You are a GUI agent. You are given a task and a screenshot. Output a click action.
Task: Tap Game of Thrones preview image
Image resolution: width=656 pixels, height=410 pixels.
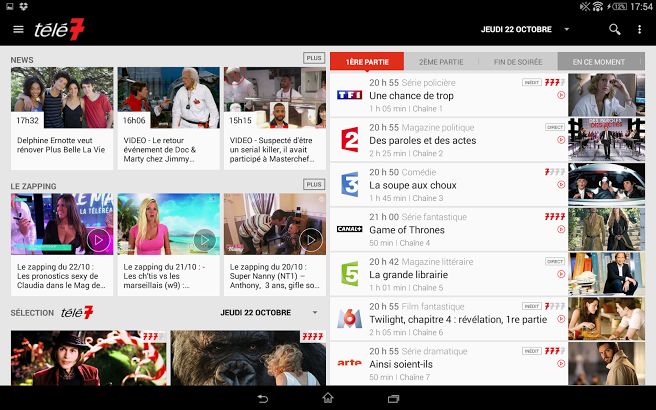click(x=606, y=229)
